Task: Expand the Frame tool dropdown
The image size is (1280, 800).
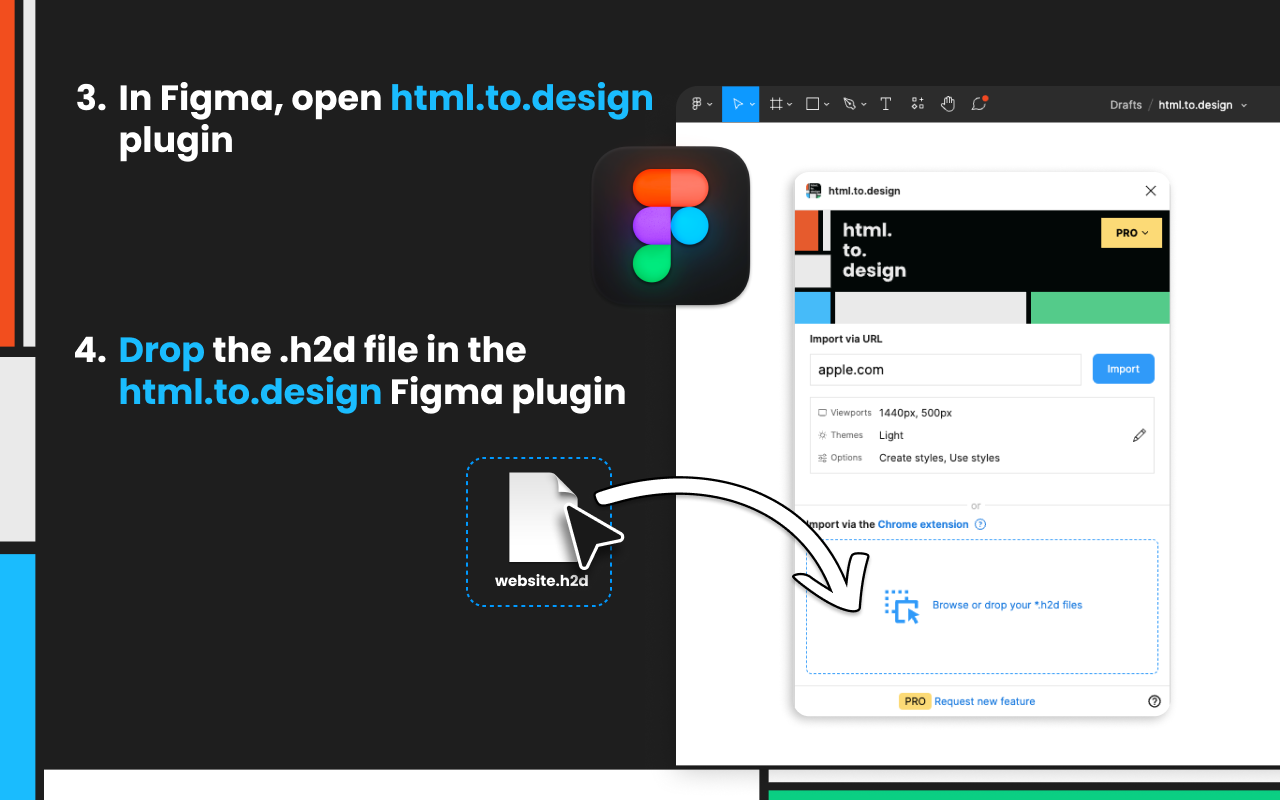Action: tap(791, 104)
